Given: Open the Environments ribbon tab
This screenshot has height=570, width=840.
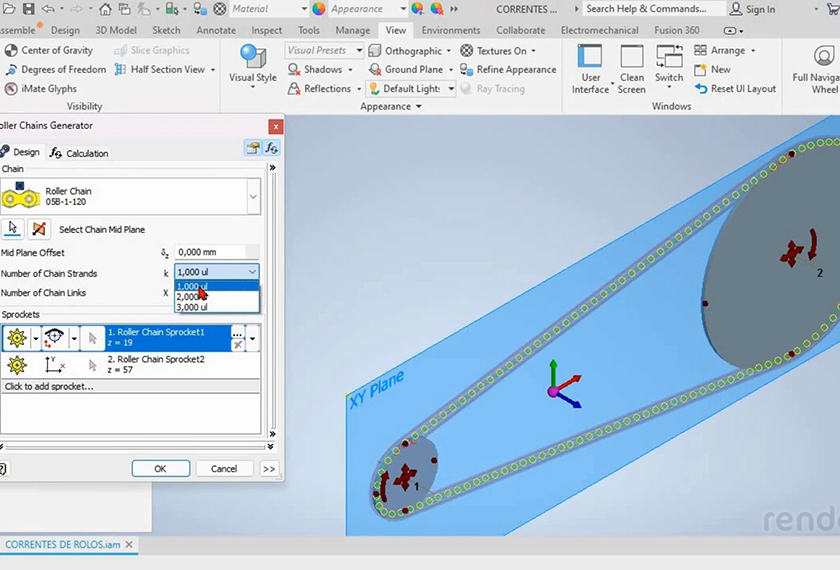Looking at the screenshot, I should coord(450,30).
